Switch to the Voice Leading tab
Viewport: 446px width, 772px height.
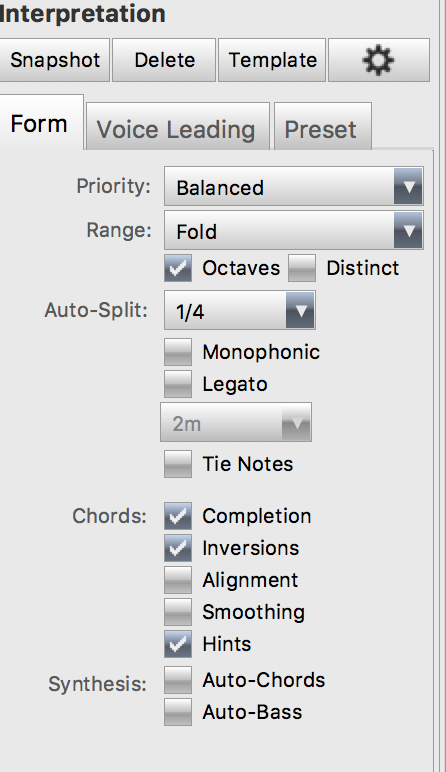(178, 127)
